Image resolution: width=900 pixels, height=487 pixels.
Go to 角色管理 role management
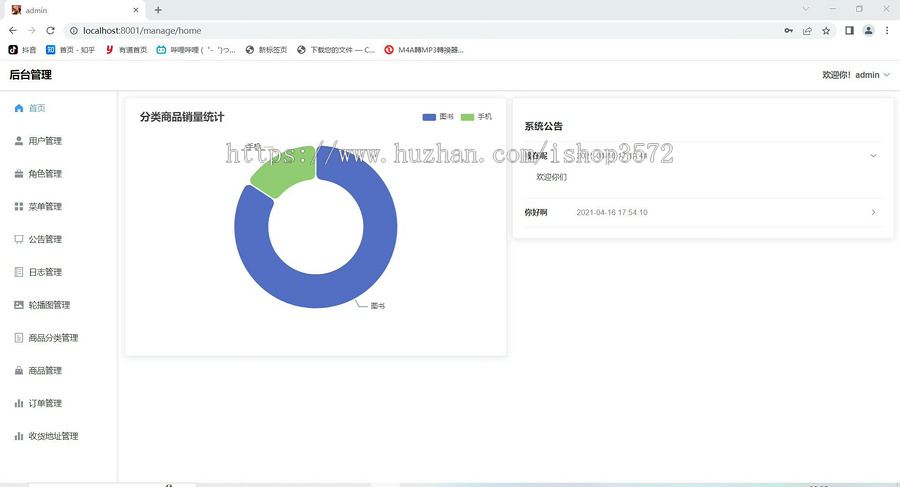[x=38, y=173]
